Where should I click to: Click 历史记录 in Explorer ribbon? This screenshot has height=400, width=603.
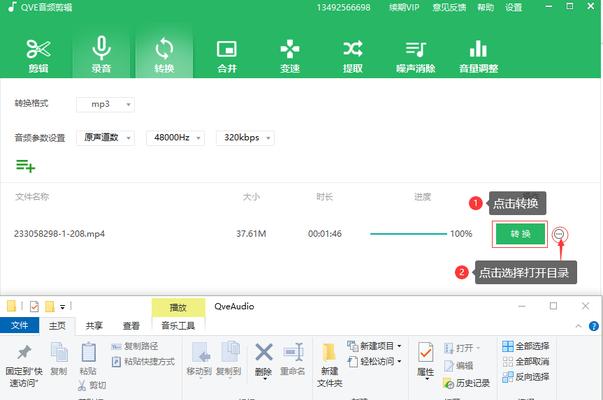point(466,383)
